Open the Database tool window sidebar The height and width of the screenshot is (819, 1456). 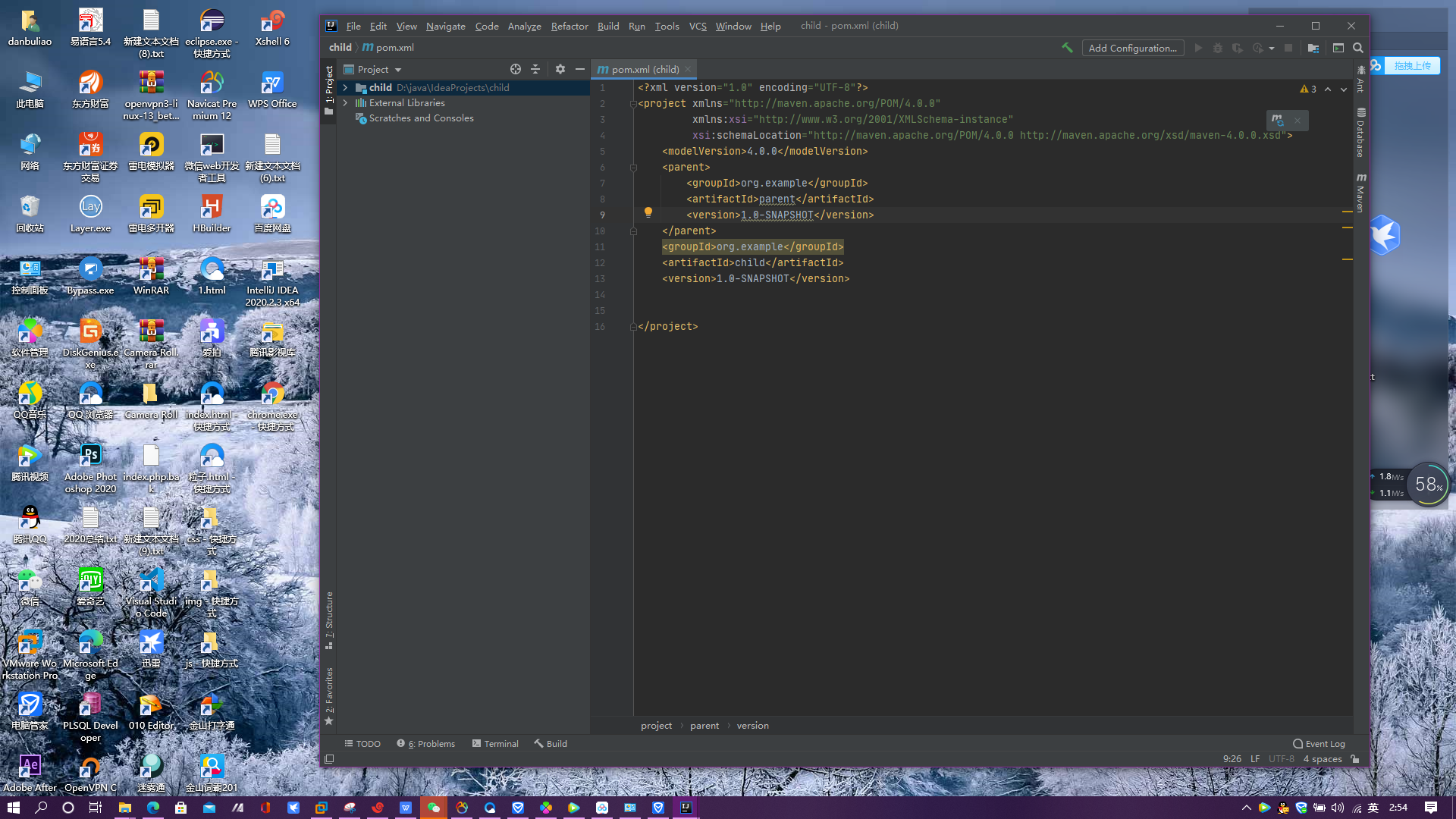tap(1361, 133)
